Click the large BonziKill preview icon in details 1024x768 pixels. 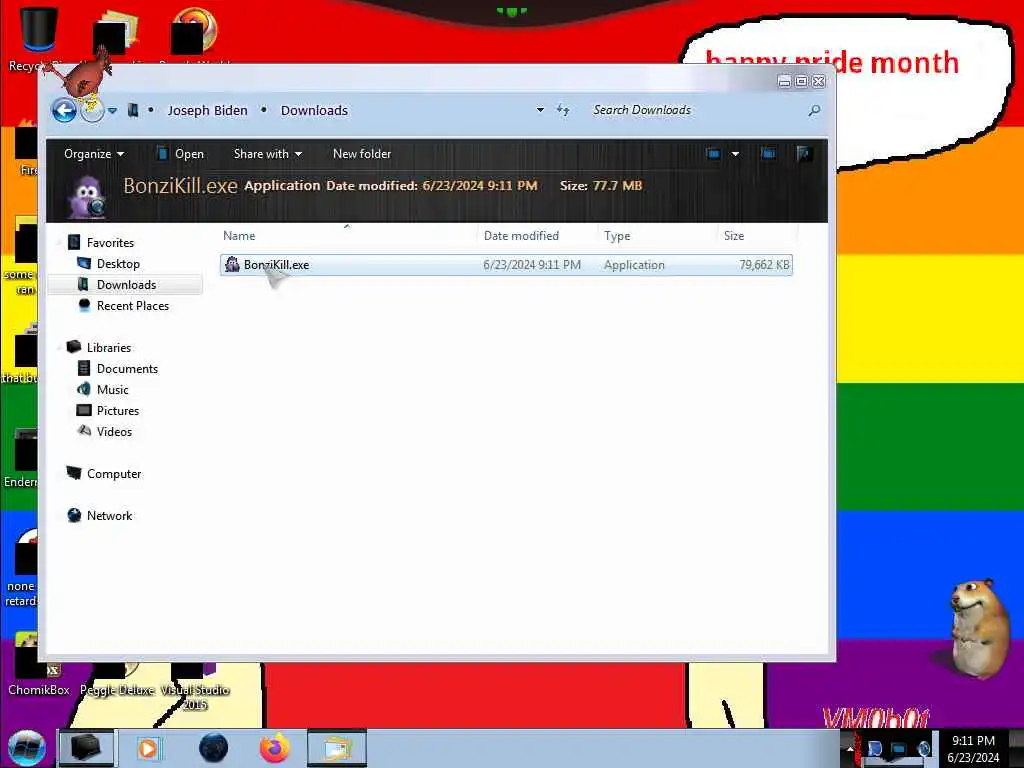pos(88,197)
